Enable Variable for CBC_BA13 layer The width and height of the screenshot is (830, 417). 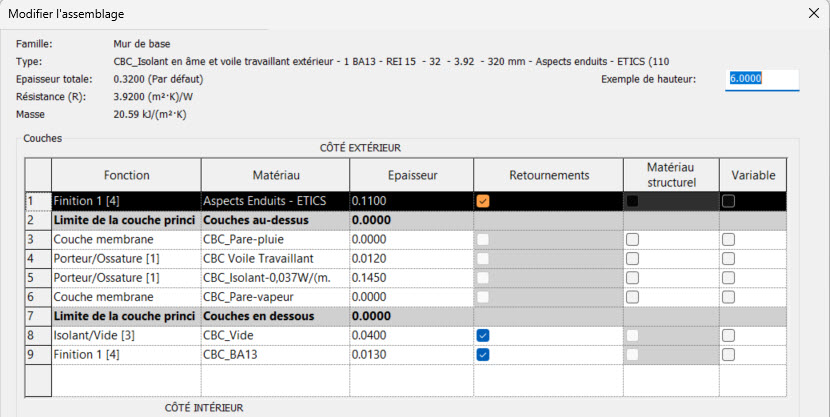[729, 354]
